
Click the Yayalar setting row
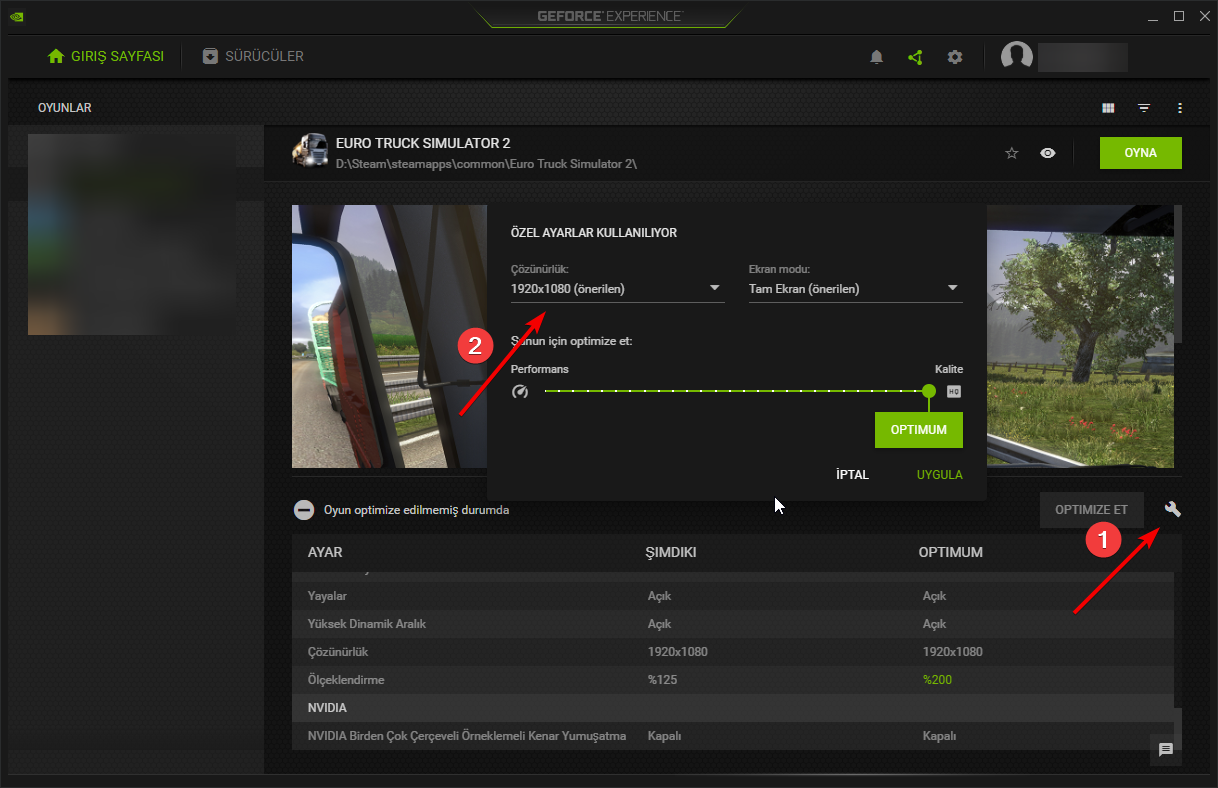[732, 596]
